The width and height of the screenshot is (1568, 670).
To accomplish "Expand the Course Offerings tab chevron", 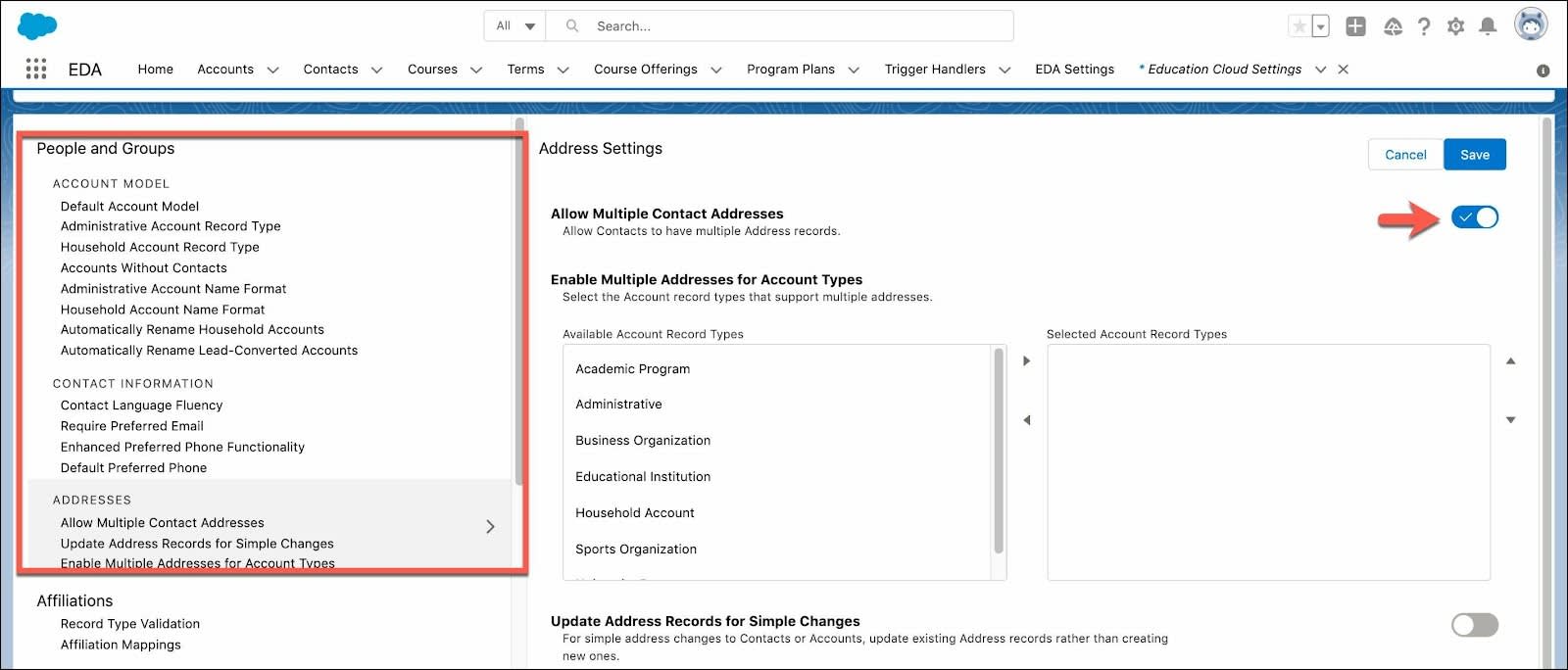I will point(715,70).
